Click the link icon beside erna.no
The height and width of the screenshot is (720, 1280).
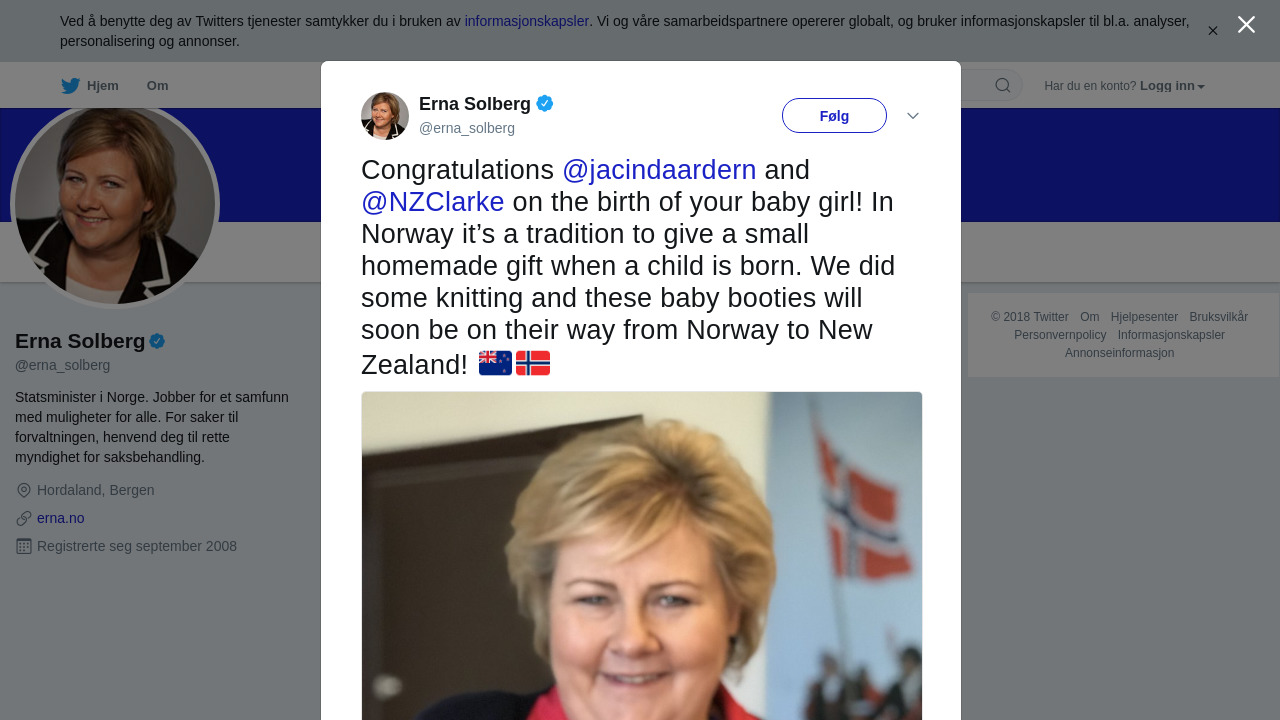24,518
